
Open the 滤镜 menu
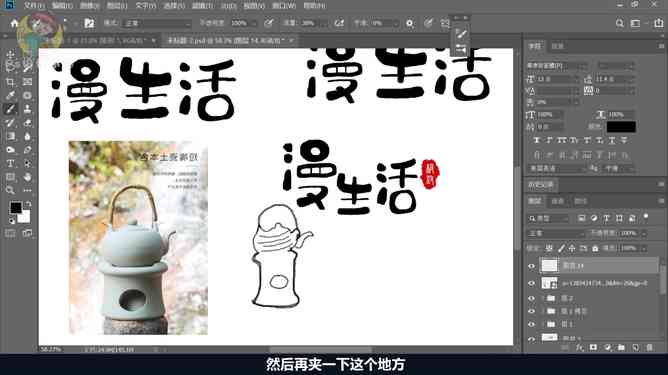tap(202, 6)
